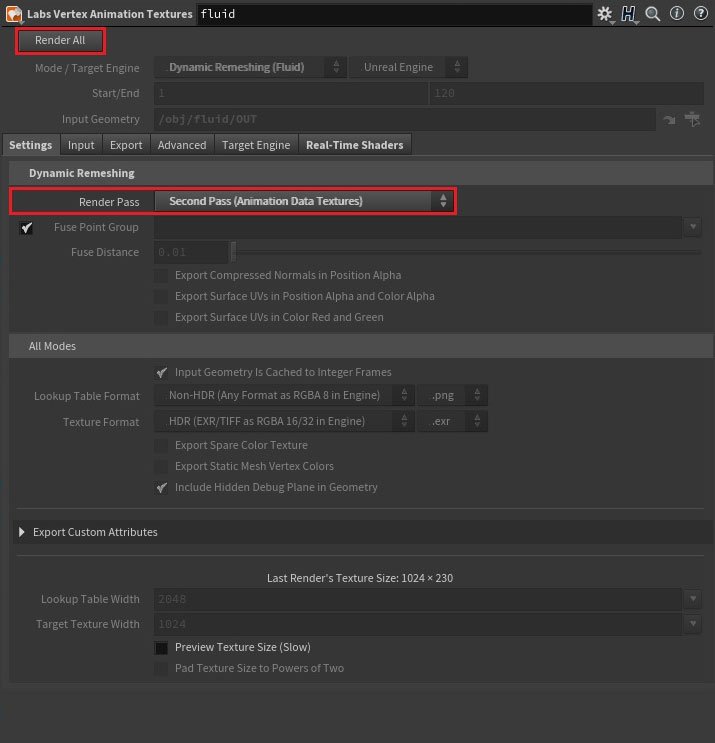Open the Input Geometry node chooser
Viewport: 715px width, 743px height.
coord(692,119)
